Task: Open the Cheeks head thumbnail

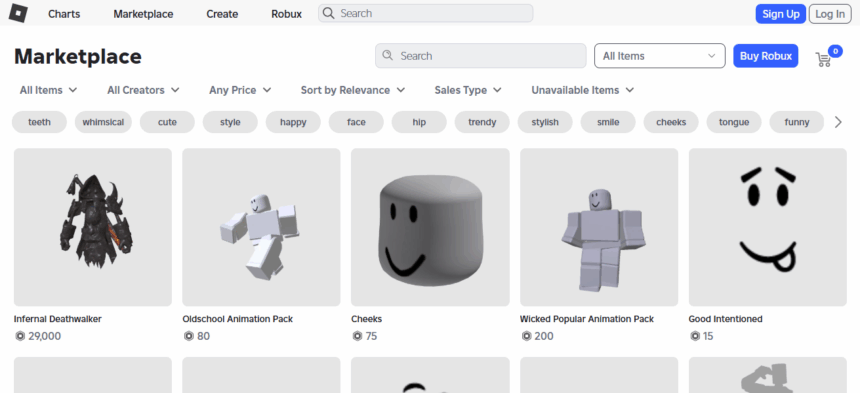Action: 430,227
